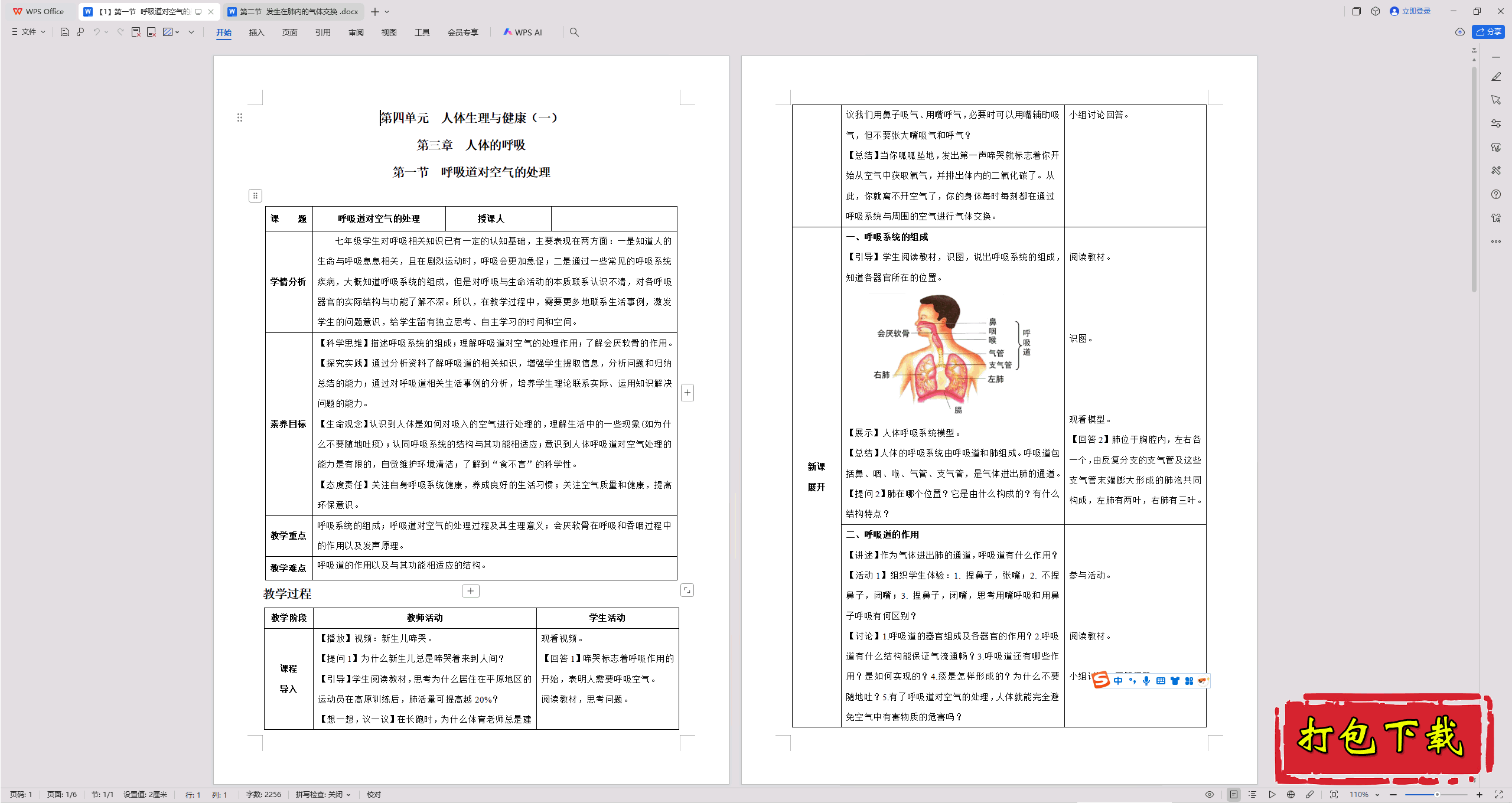The width and height of the screenshot is (1512, 803).
Task: Expand the Undo history dropdown arrow
Action: pyautogui.click(x=106, y=32)
